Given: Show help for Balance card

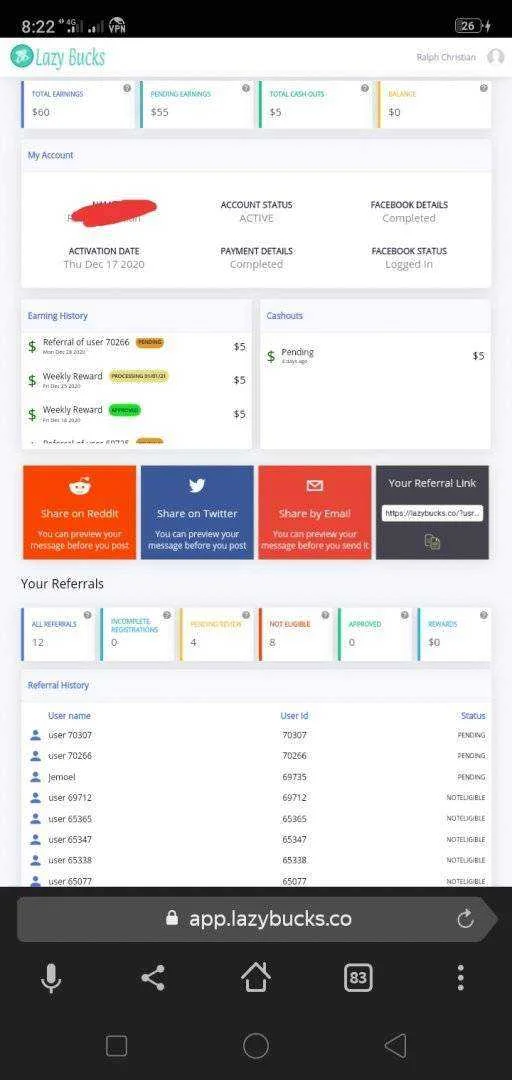Looking at the screenshot, I should tap(483, 88).
